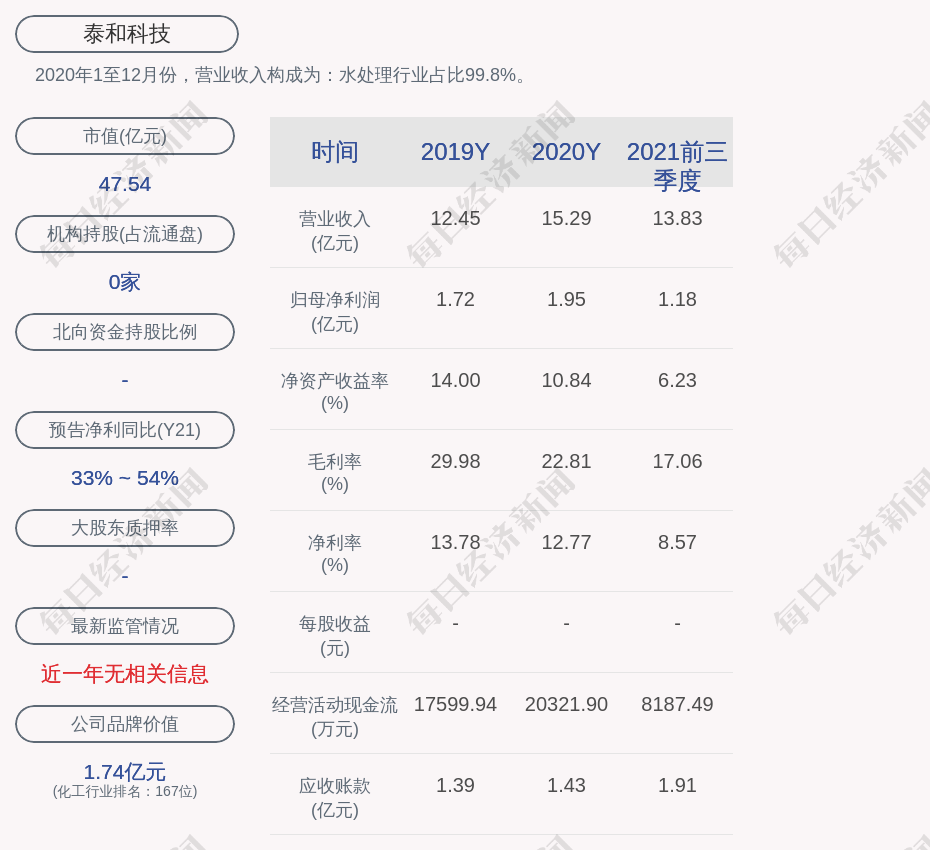Screen dimensions: 930x850
Task: Click the receivables value 1.91
Action: coord(677,785)
